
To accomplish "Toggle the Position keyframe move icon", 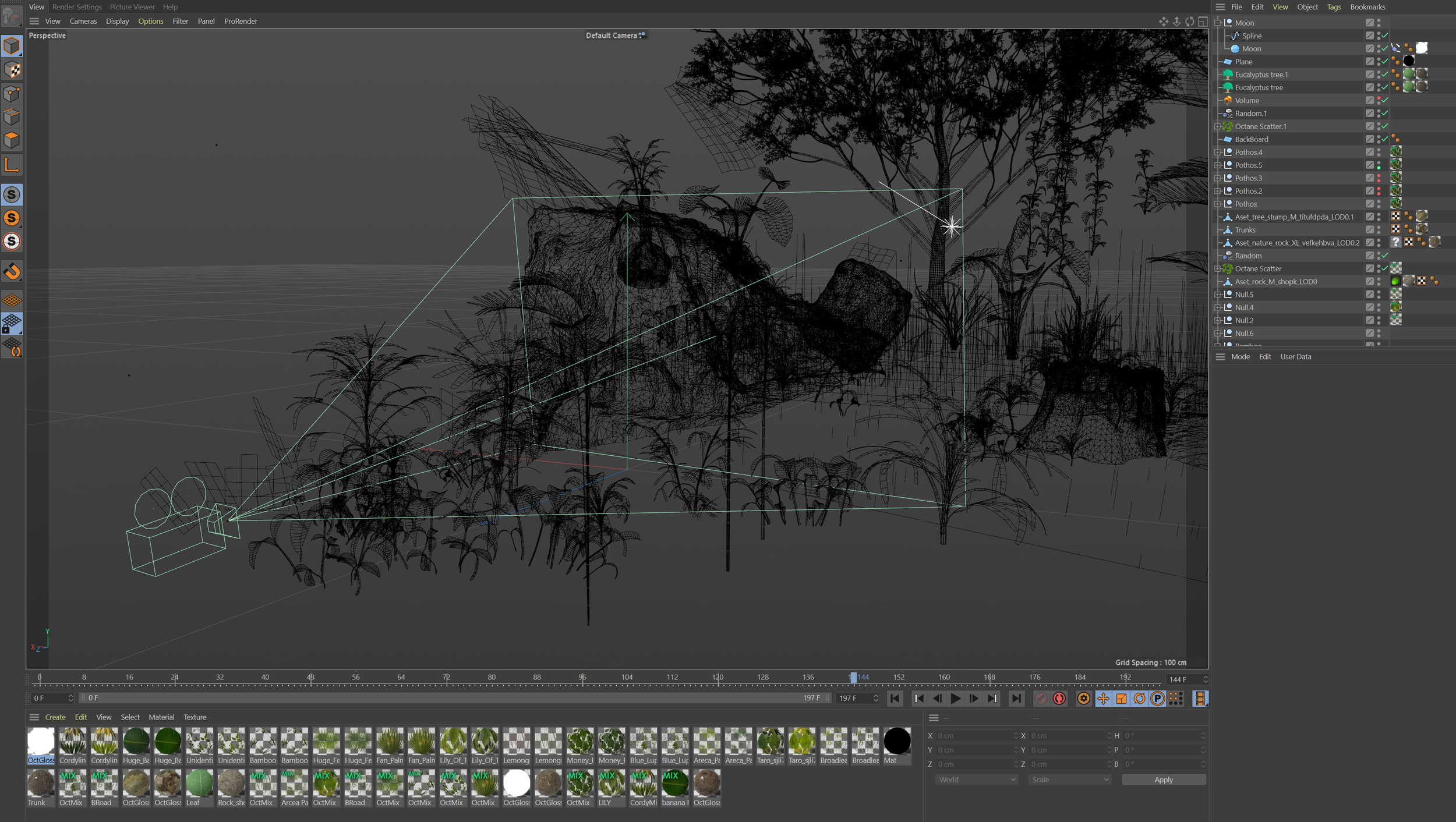I will point(1103,698).
